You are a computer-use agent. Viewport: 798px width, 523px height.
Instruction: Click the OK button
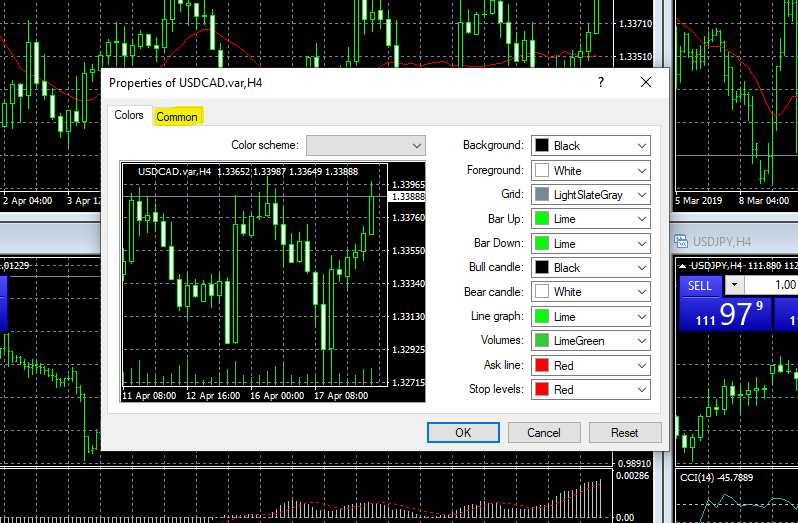pyautogui.click(x=463, y=432)
